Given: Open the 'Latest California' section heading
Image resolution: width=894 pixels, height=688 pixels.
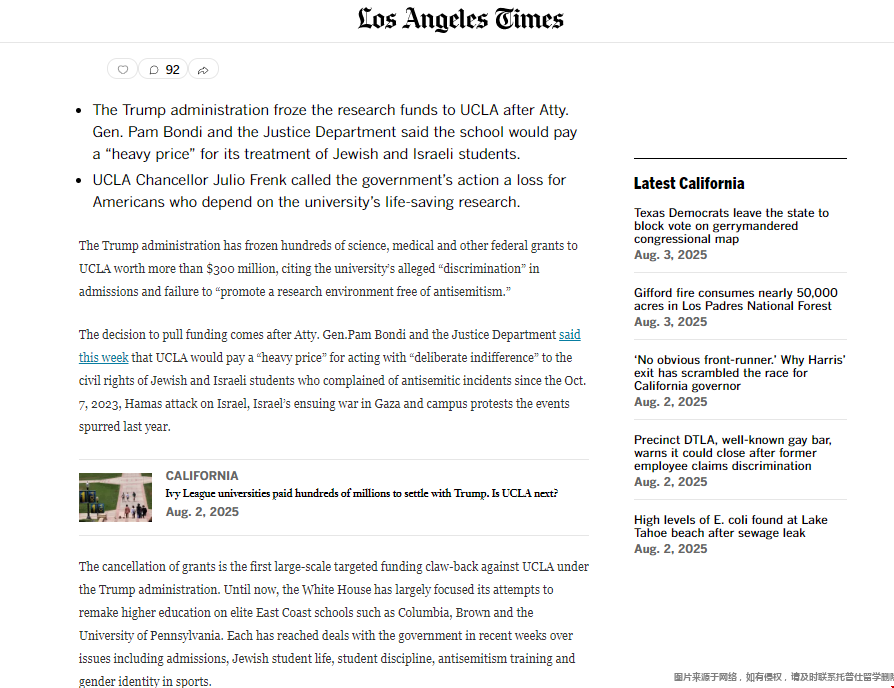Looking at the screenshot, I should tap(689, 183).
